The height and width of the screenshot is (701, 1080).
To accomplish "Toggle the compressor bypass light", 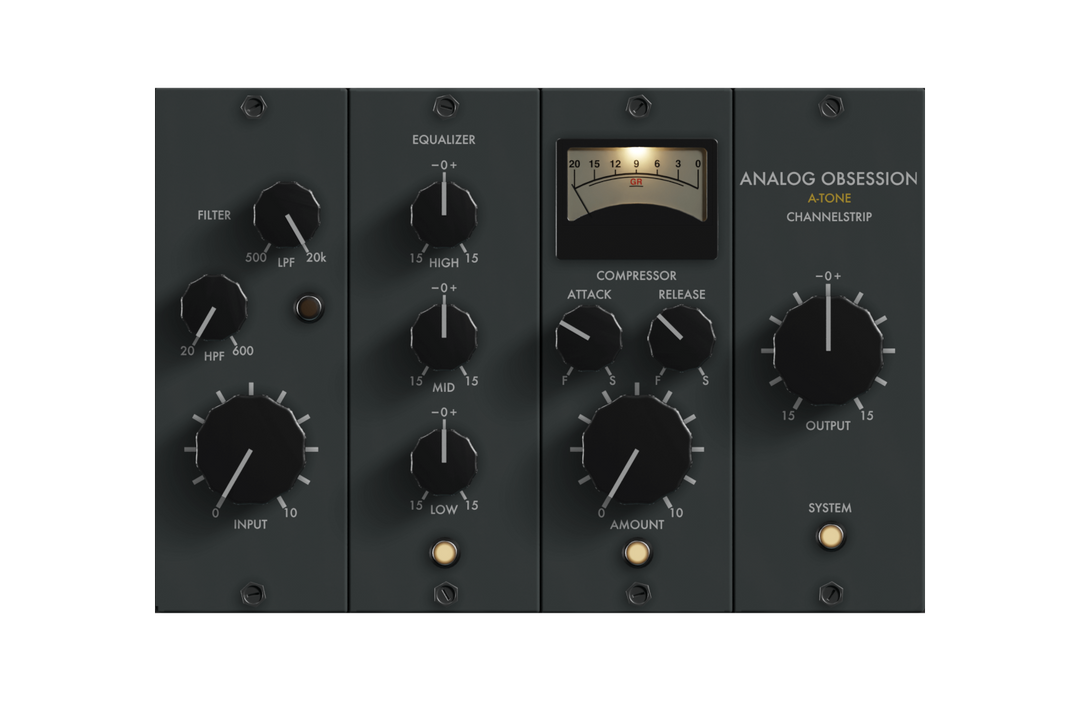I will (636, 552).
